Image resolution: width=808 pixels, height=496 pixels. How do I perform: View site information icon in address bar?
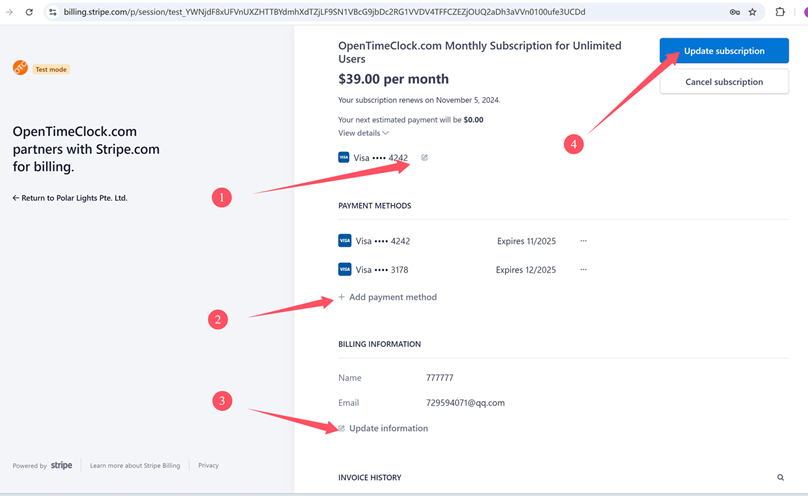tap(53, 12)
